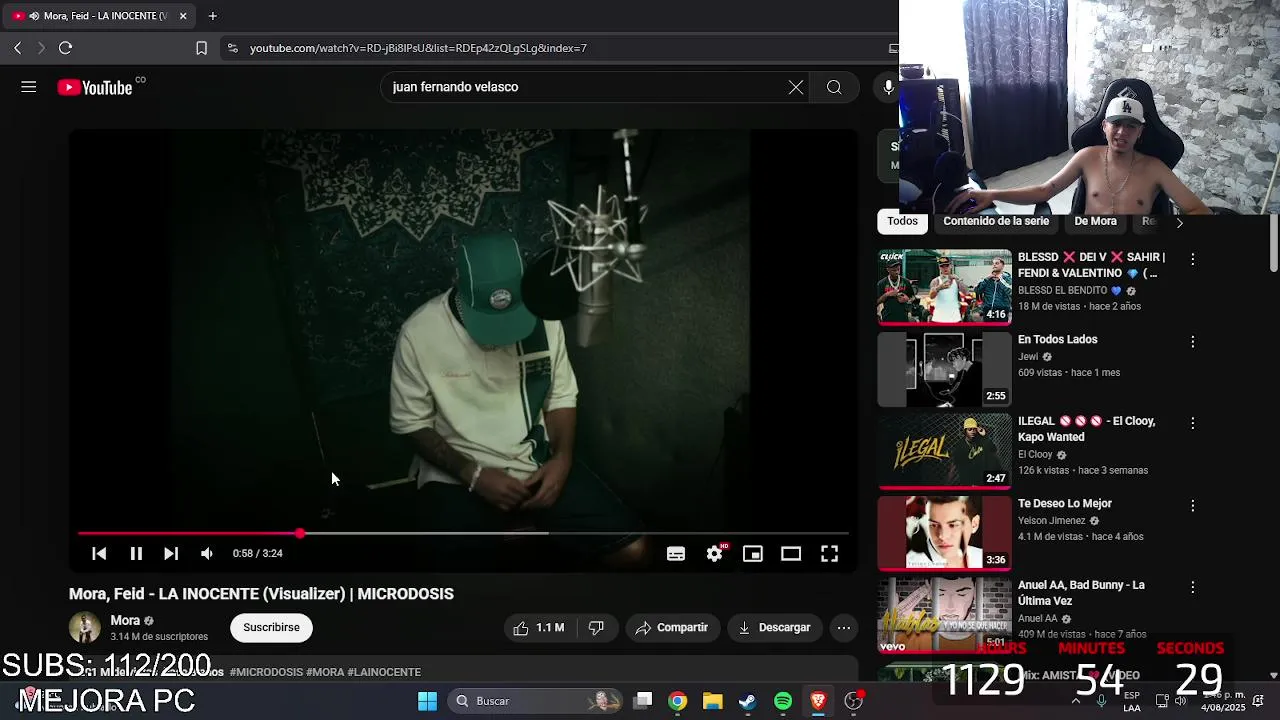Image resolution: width=1280 pixels, height=720 pixels.
Task: View site information icon beside URL
Action: click(232, 48)
